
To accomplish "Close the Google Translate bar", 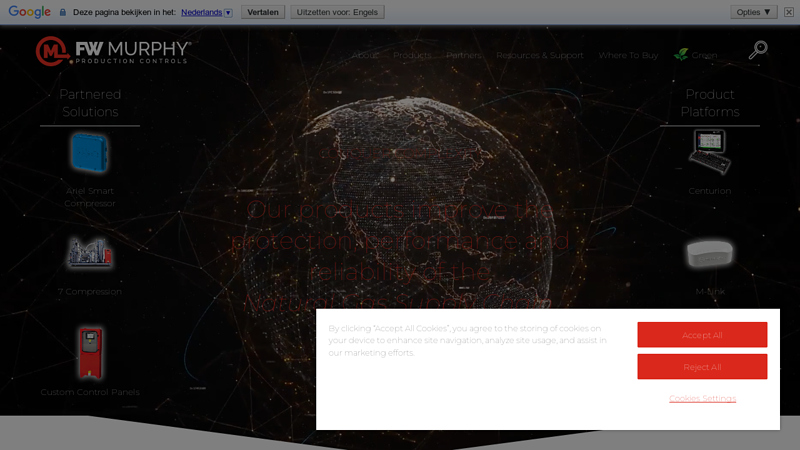I will point(789,12).
